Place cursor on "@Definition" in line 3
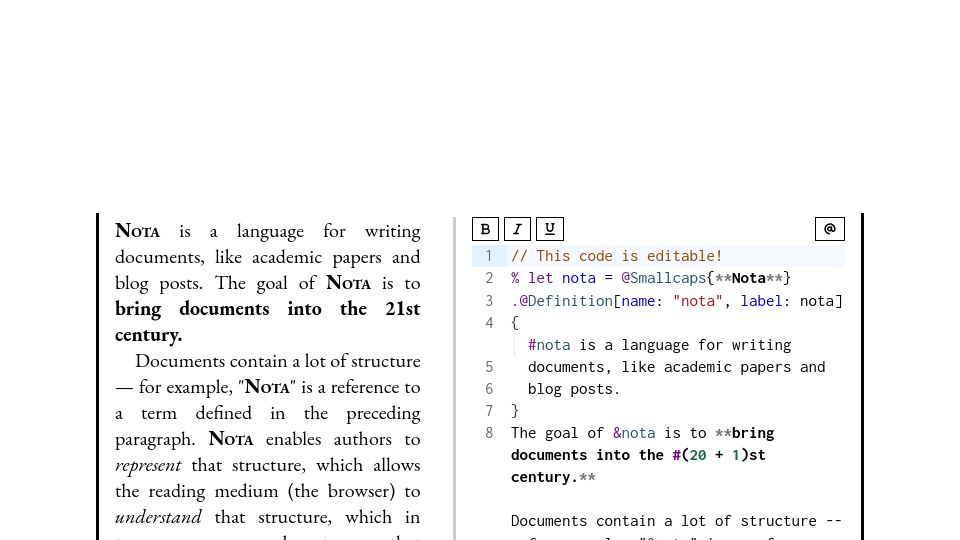960x540 pixels. pos(566,301)
